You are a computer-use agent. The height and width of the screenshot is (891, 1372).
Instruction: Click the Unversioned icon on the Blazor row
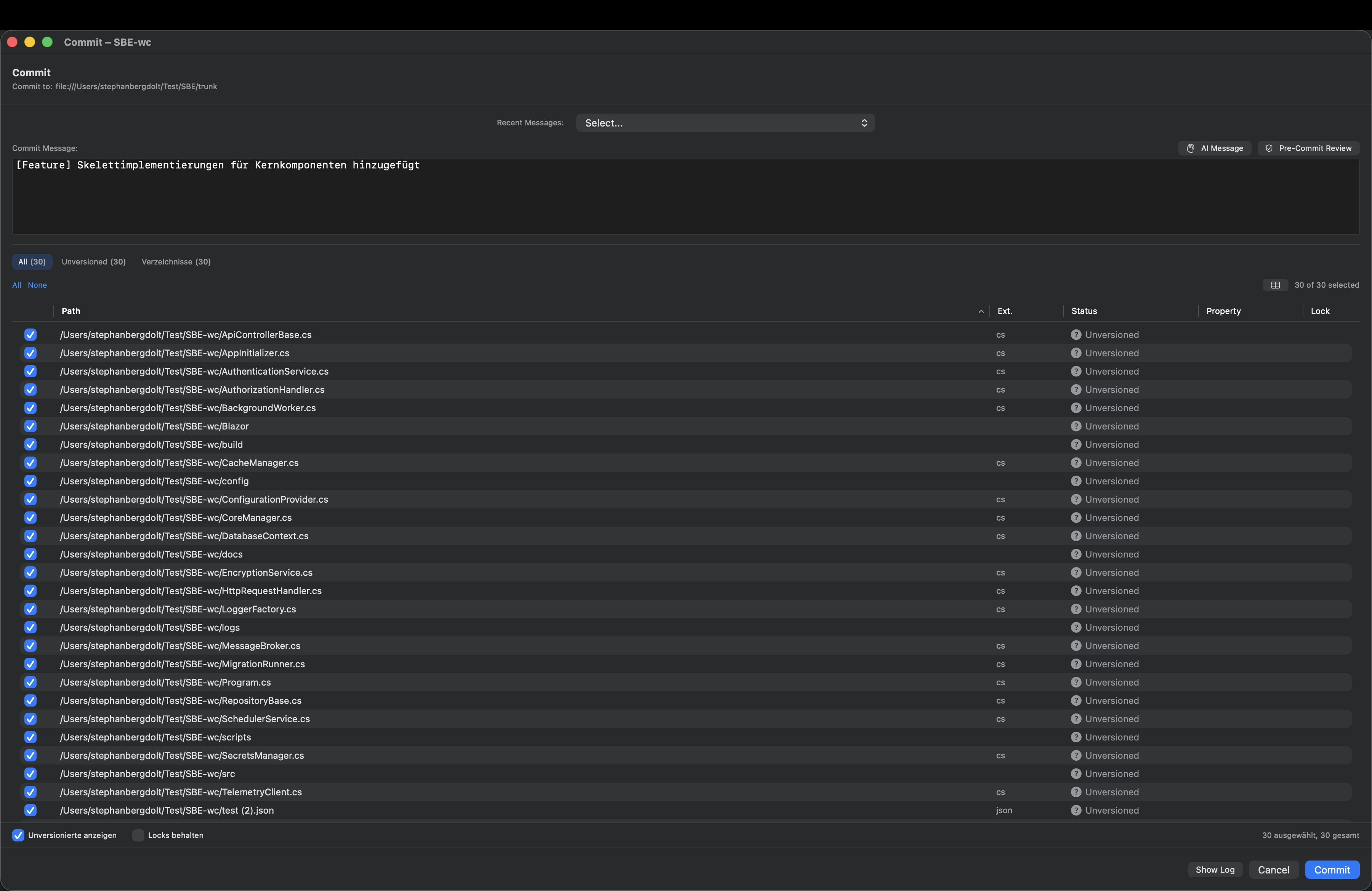click(x=1077, y=426)
